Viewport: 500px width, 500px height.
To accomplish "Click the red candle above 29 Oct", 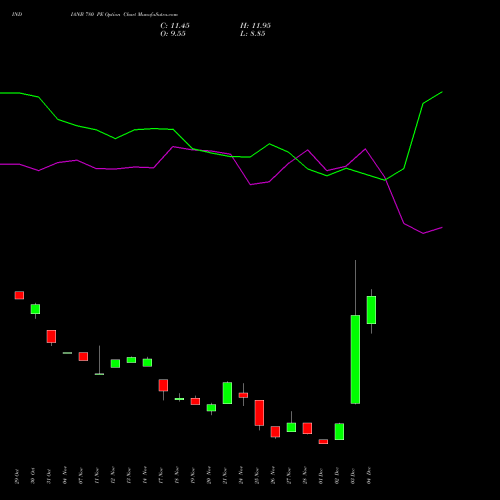I will [x=19, y=295].
